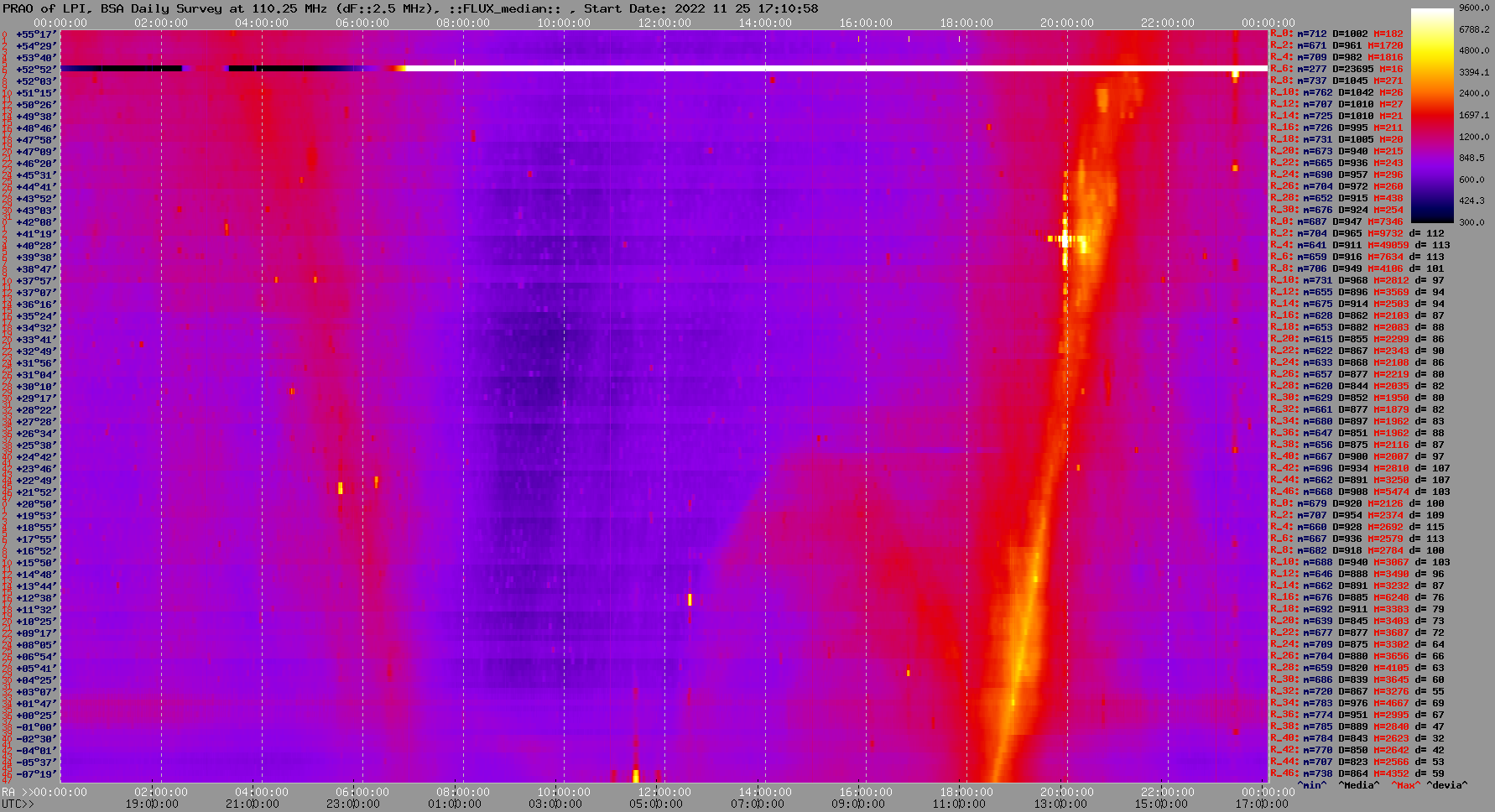Click the 'RA >>' axis label
Image resolution: width=1495 pixels, height=812 pixels.
[x=17, y=792]
